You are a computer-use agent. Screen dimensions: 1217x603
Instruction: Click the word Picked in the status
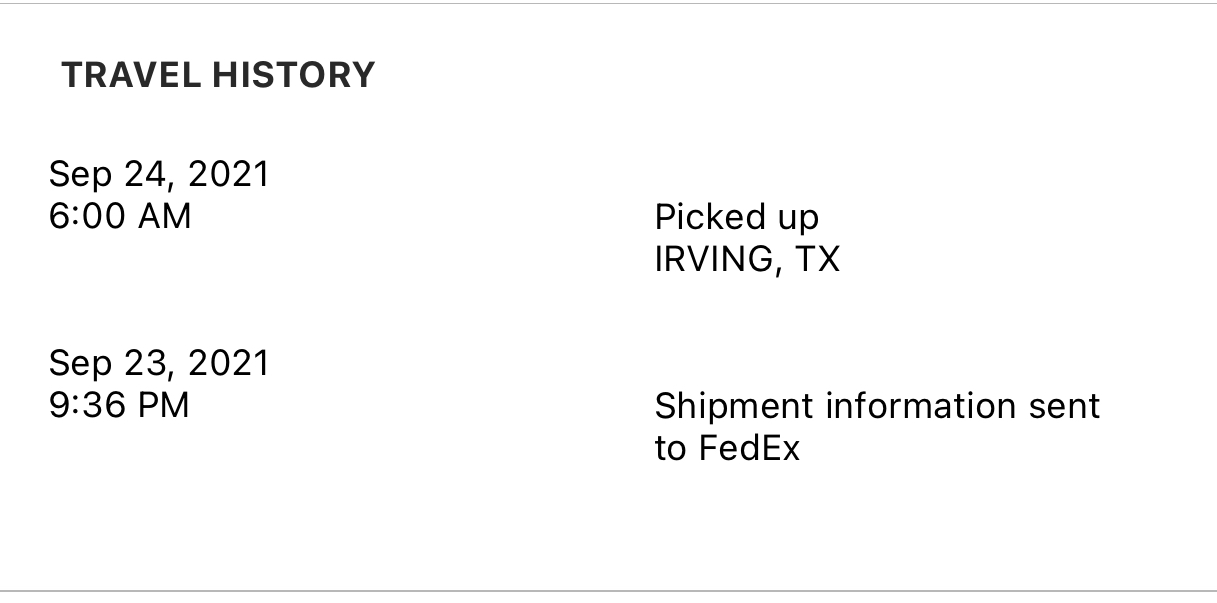pyautogui.click(x=694, y=217)
